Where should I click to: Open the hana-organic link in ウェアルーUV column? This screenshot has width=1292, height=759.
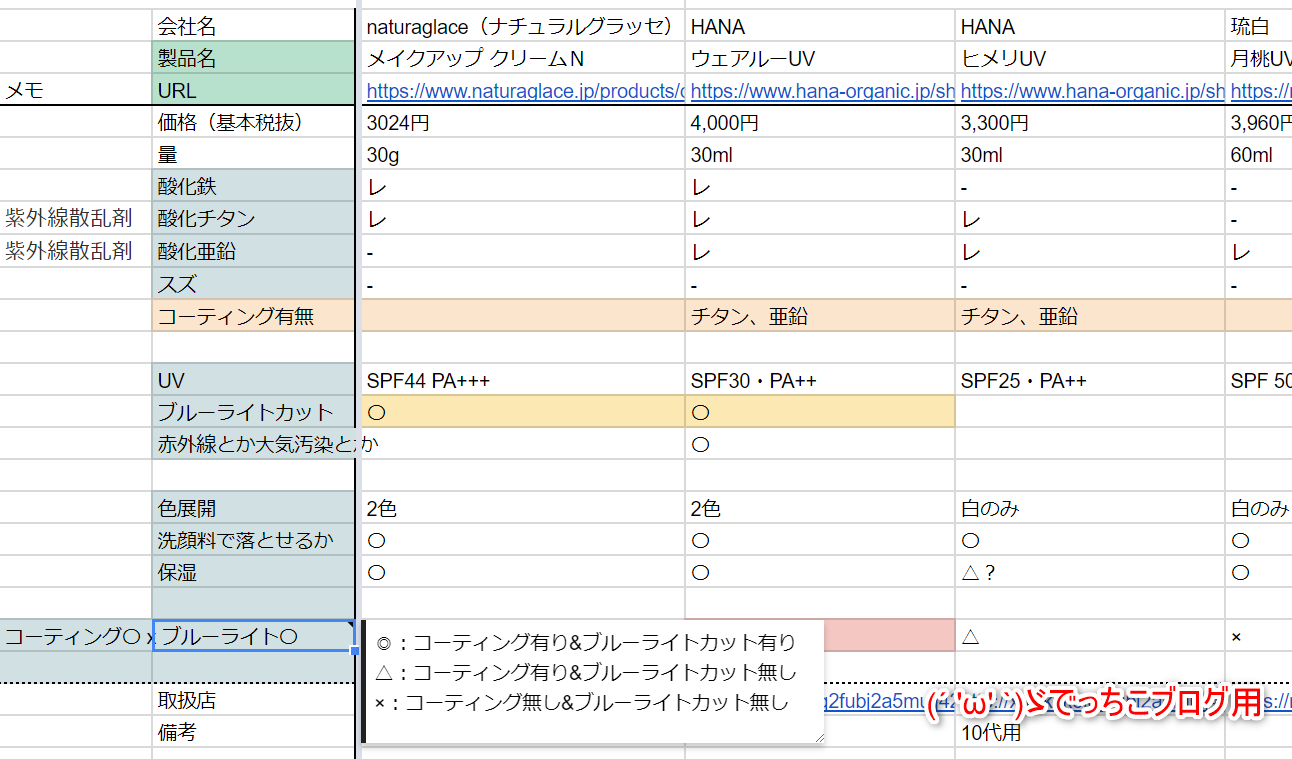pos(823,91)
